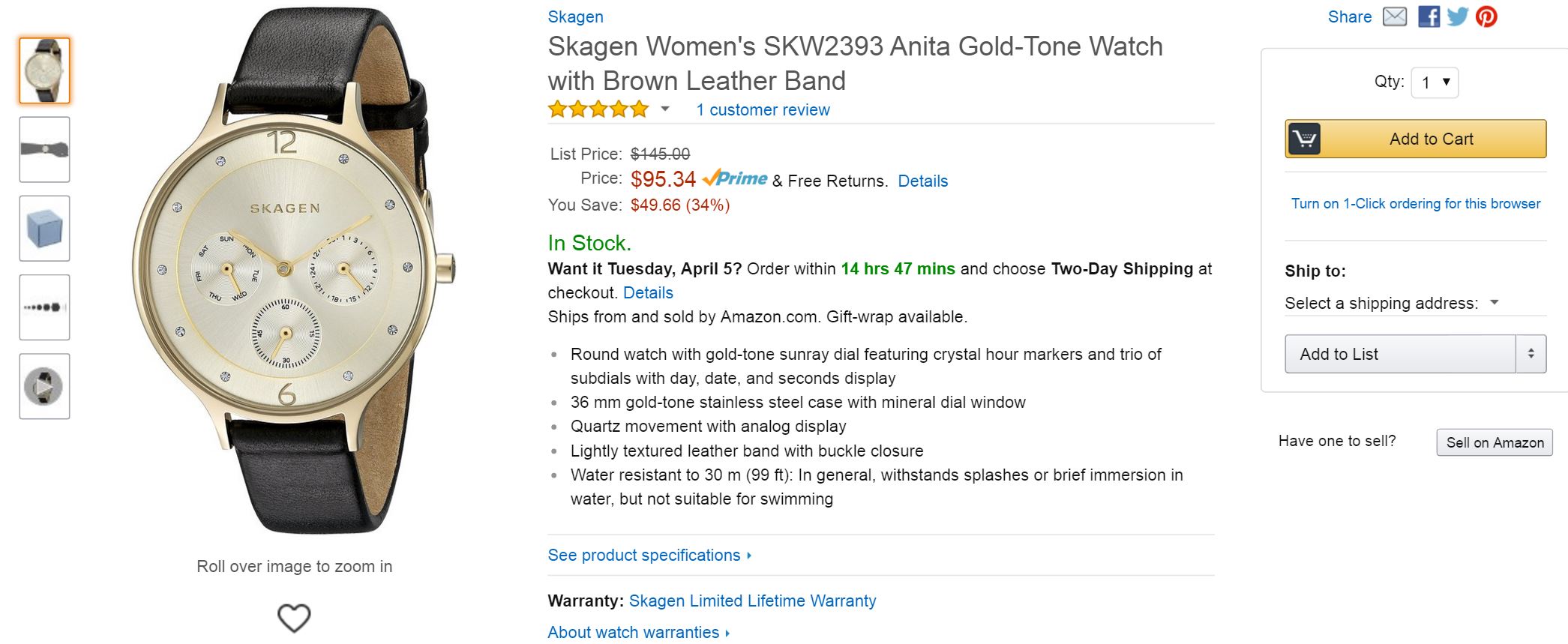Share on Facebook icon

1429,16
